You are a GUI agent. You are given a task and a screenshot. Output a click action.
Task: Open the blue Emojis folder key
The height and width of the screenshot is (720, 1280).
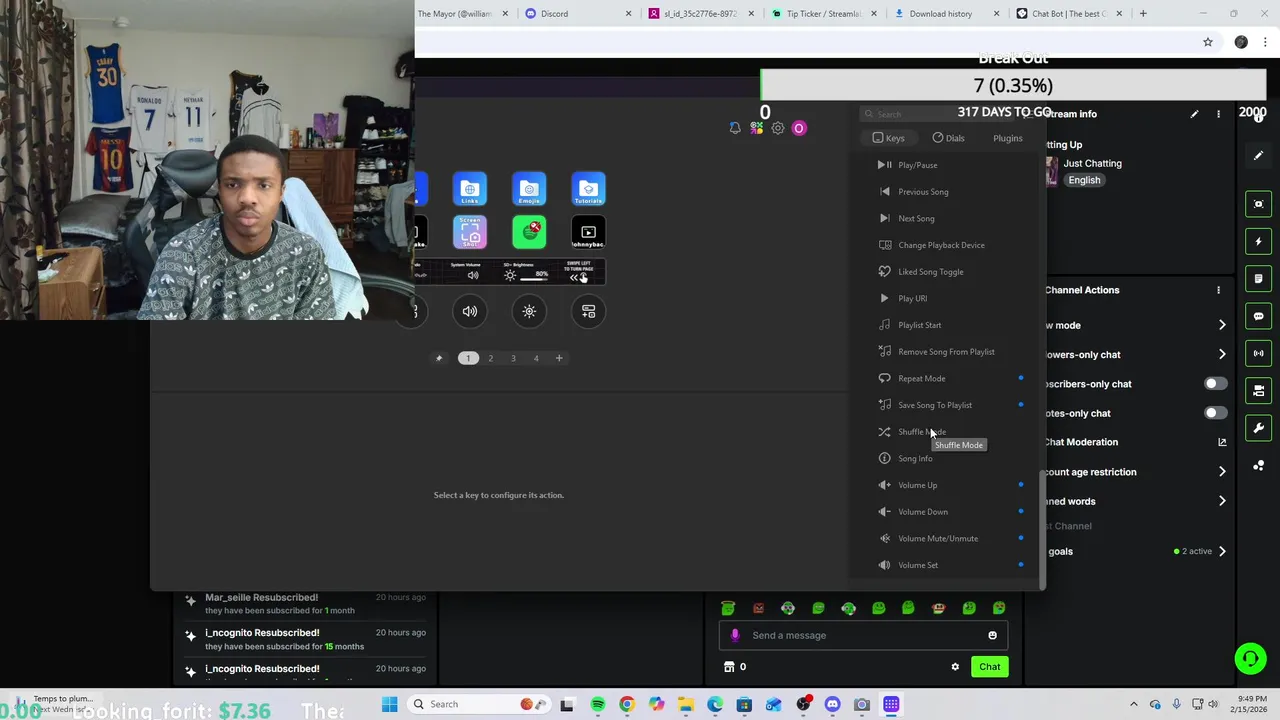529,189
